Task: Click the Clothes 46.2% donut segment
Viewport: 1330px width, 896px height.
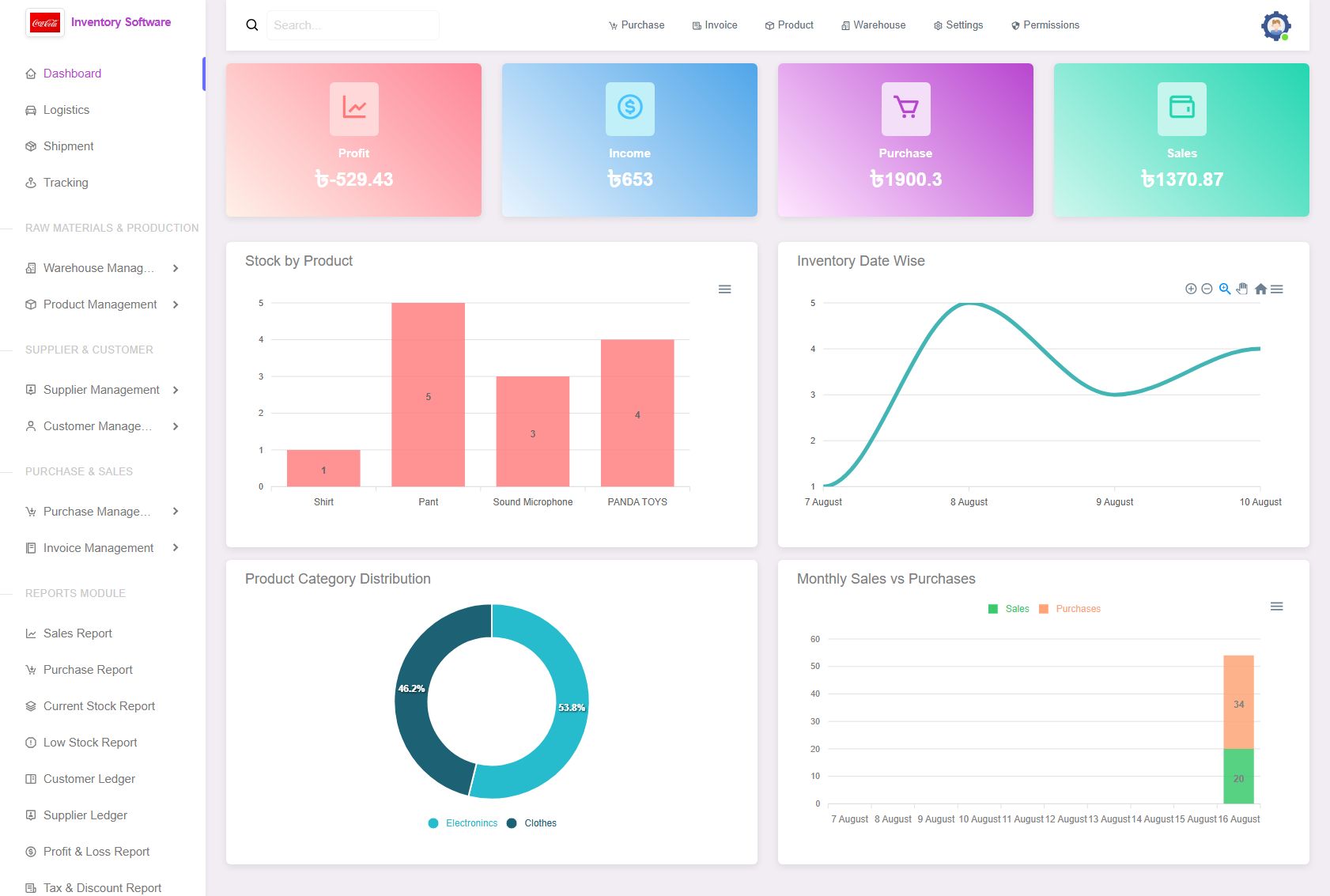Action: (411, 689)
